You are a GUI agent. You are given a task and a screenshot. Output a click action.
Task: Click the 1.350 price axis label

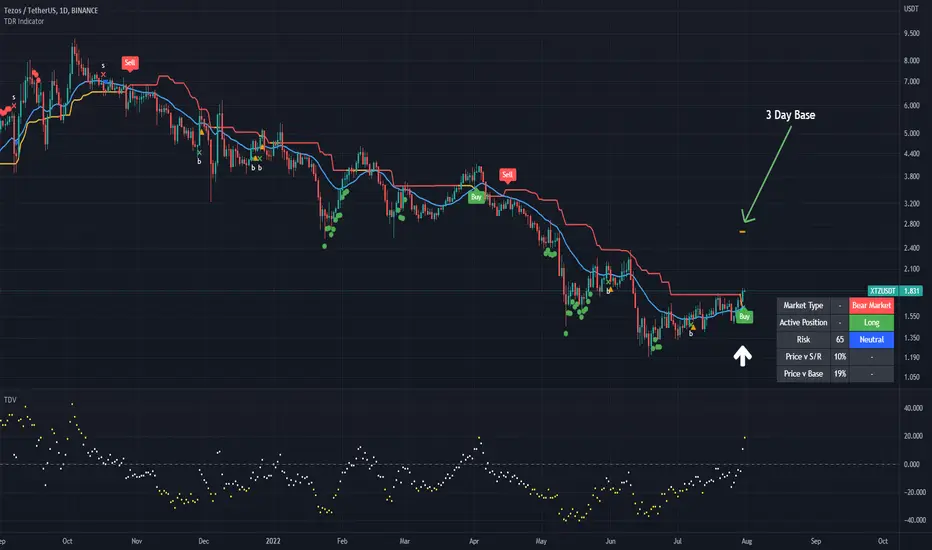[911, 338]
